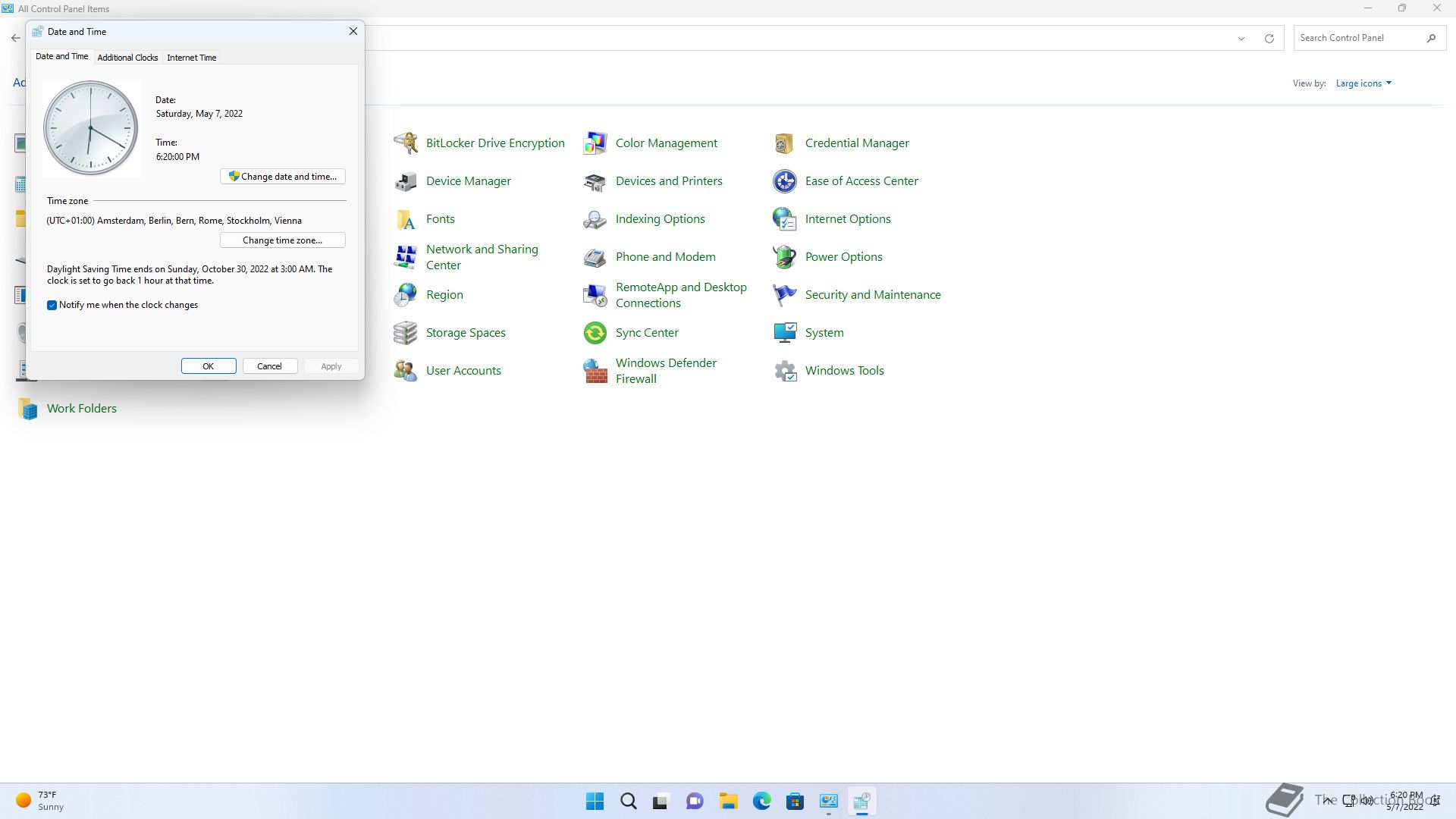Viewport: 1456px width, 819px height.
Task: Open the Region globe icon
Action: (406, 295)
